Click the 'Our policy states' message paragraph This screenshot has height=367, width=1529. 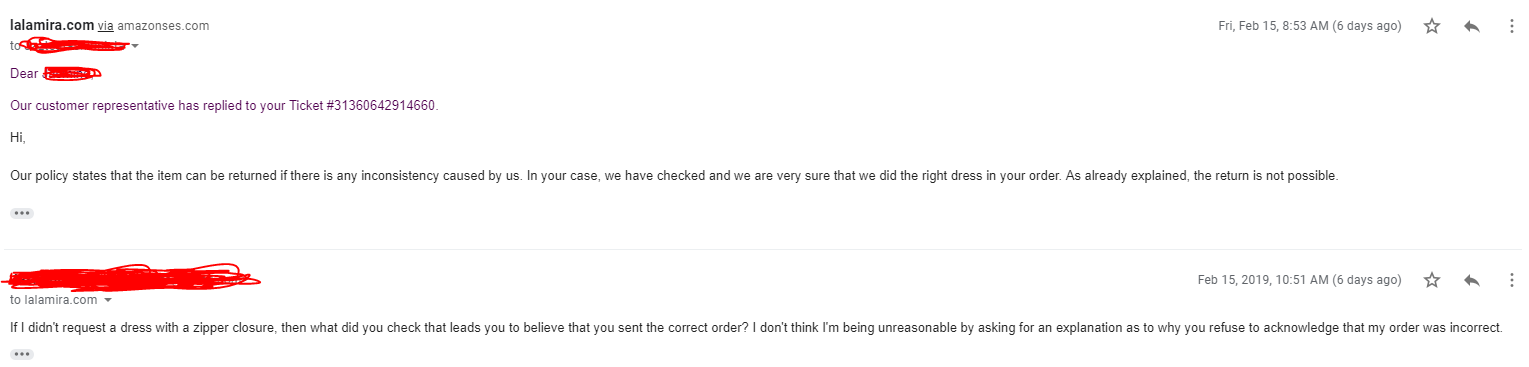(x=674, y=176)
